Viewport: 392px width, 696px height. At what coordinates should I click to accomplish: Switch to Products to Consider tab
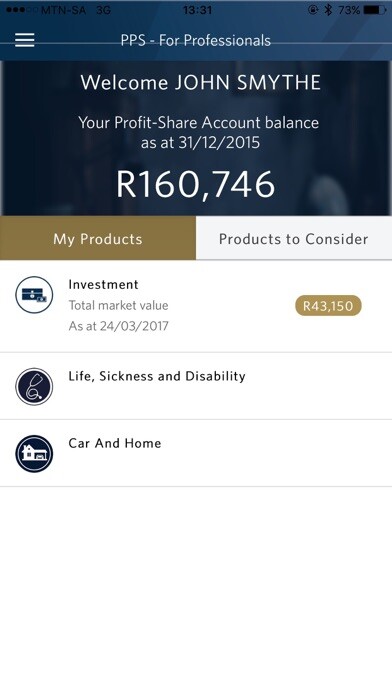(x=294, y=238)
